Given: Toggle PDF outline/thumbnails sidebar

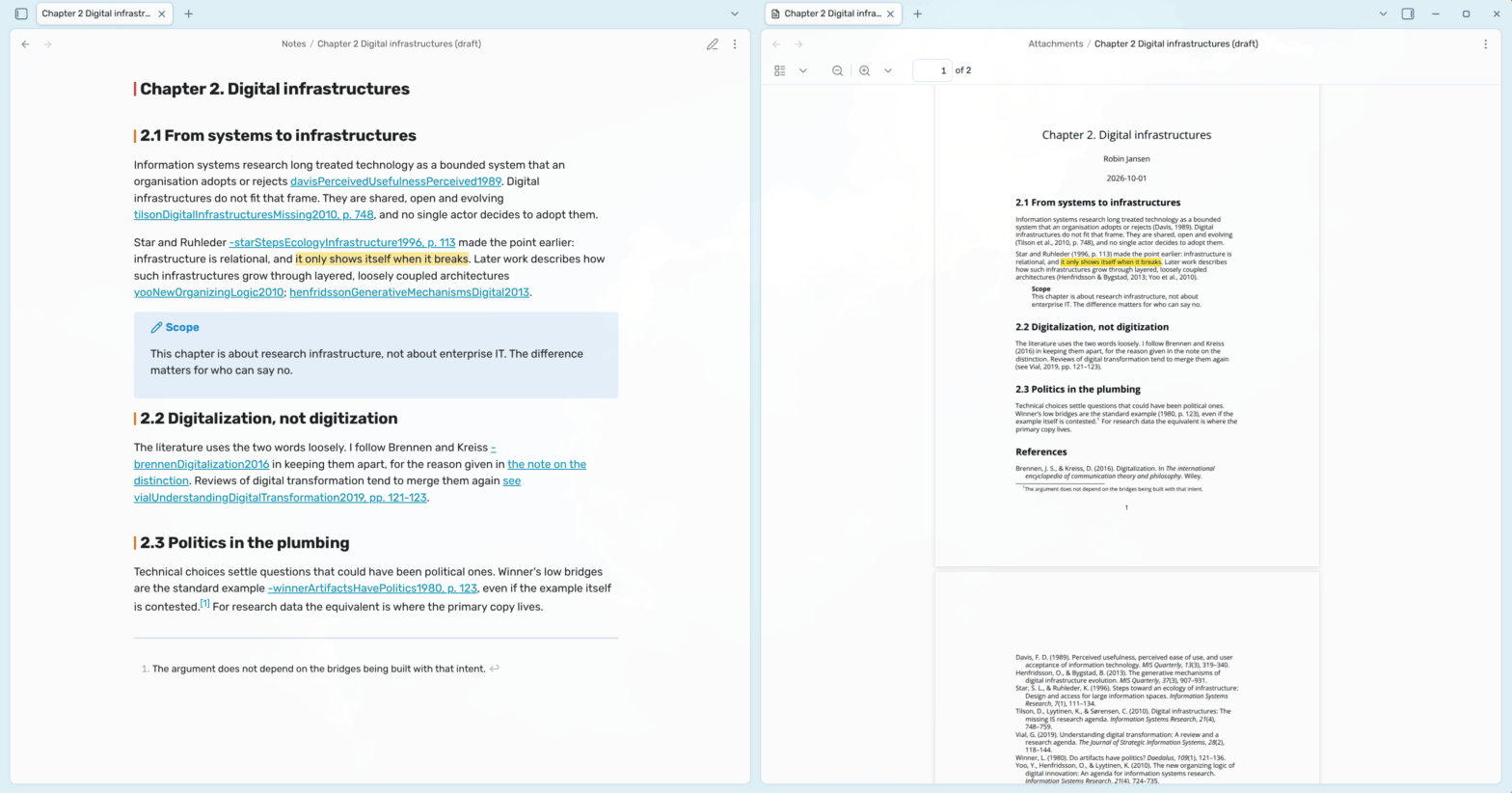Looking at the screenshot, I should pos(780,70).
